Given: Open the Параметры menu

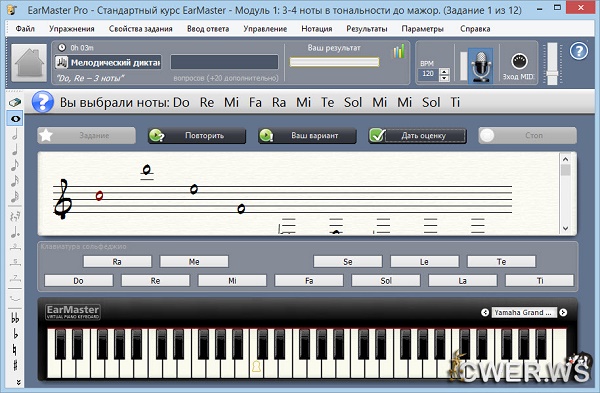Looking at the screenshot, I should [x=422, y=29].
